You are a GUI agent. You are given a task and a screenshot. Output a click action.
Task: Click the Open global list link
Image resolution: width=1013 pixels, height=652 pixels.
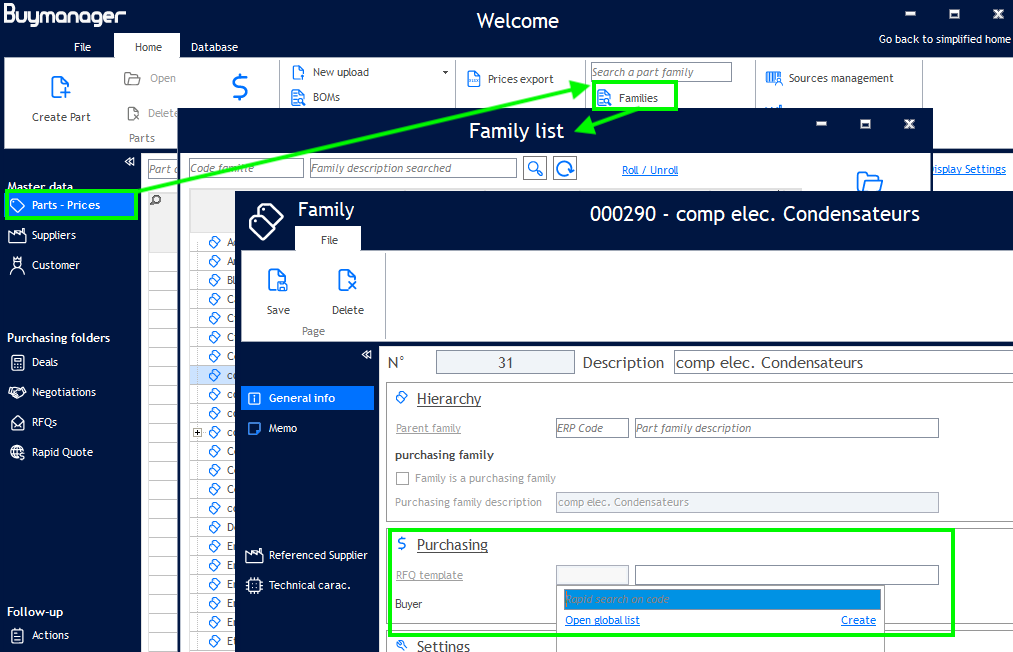(x=602, y=620)
